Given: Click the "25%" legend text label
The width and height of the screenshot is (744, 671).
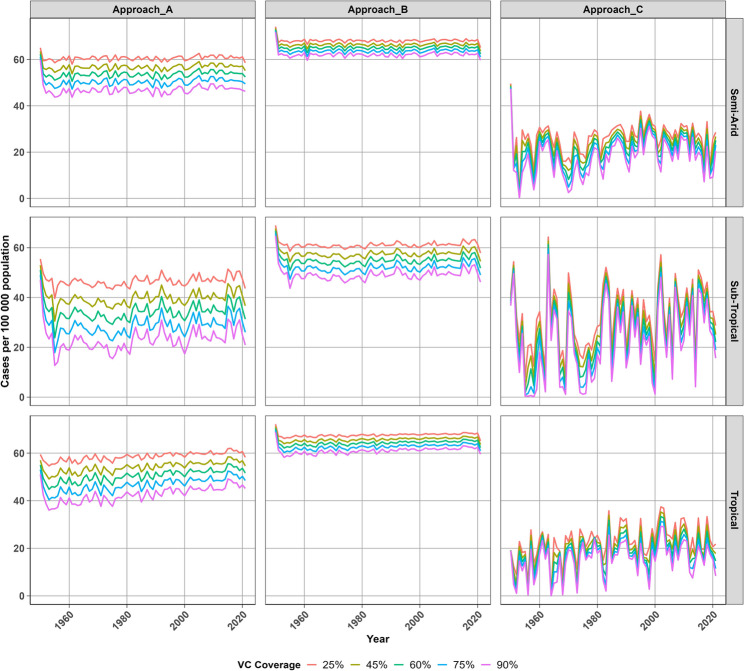Looking at the screenshot, I should [x=333, y=665].
